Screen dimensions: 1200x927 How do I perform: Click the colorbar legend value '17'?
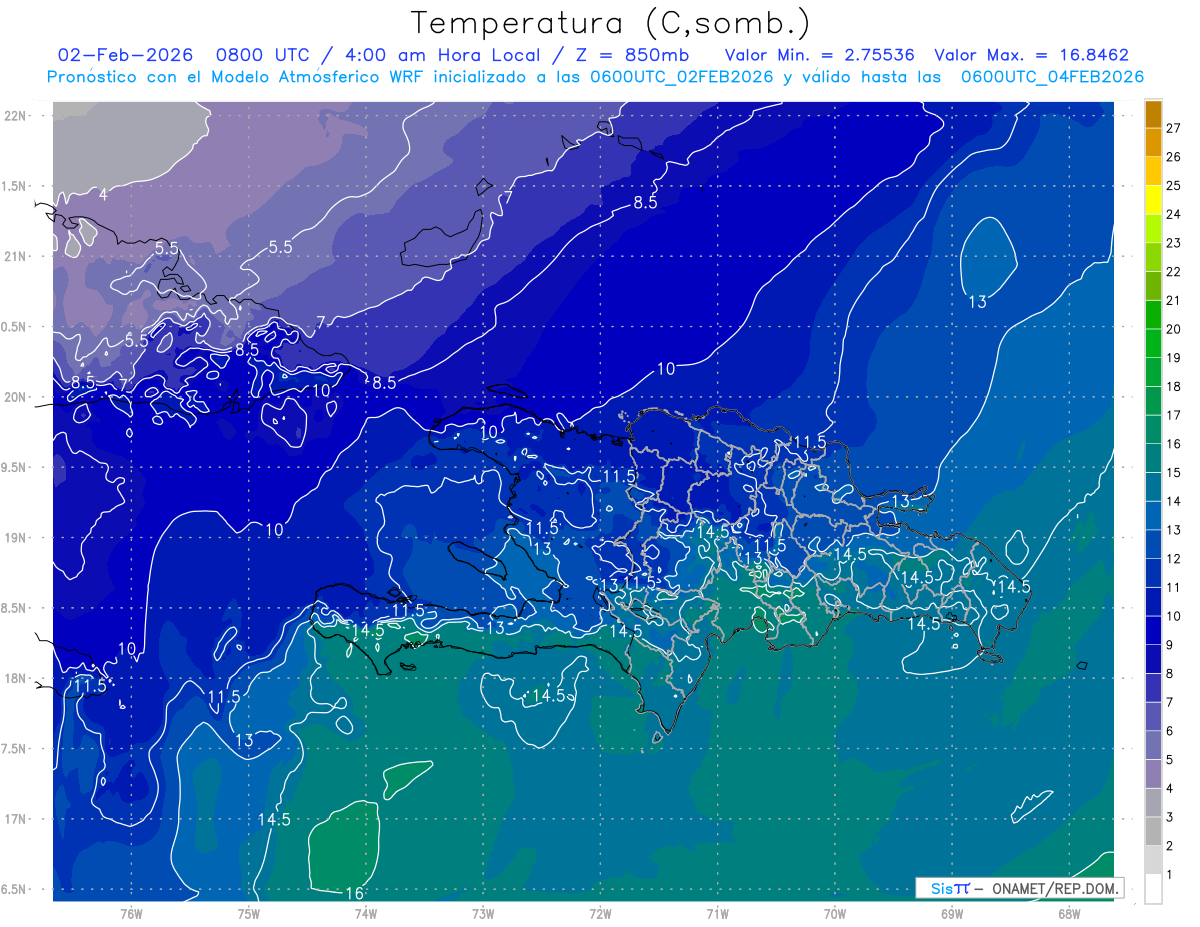(x=1174, y=415)
